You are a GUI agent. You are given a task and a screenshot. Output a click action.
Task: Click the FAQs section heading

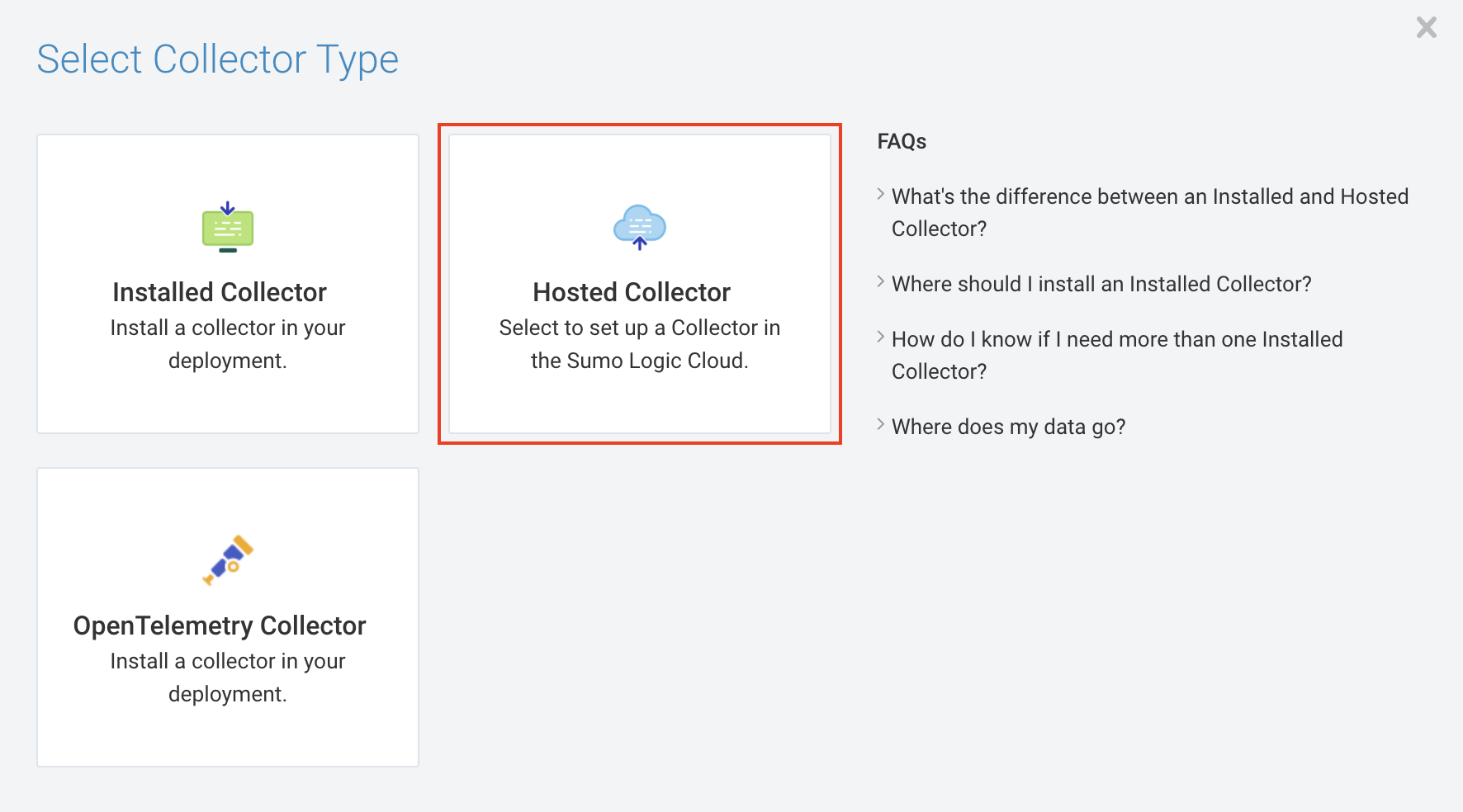pyautogui.click(x=902, y=142)
